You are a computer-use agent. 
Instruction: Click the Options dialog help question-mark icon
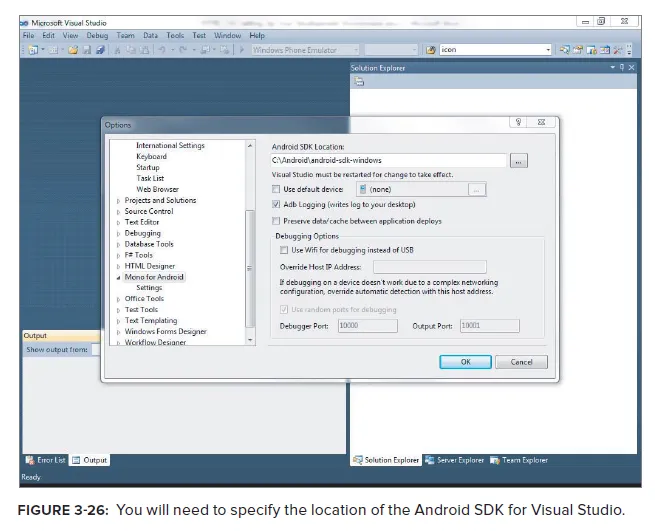pyautogui.click(x=518, y=122)
